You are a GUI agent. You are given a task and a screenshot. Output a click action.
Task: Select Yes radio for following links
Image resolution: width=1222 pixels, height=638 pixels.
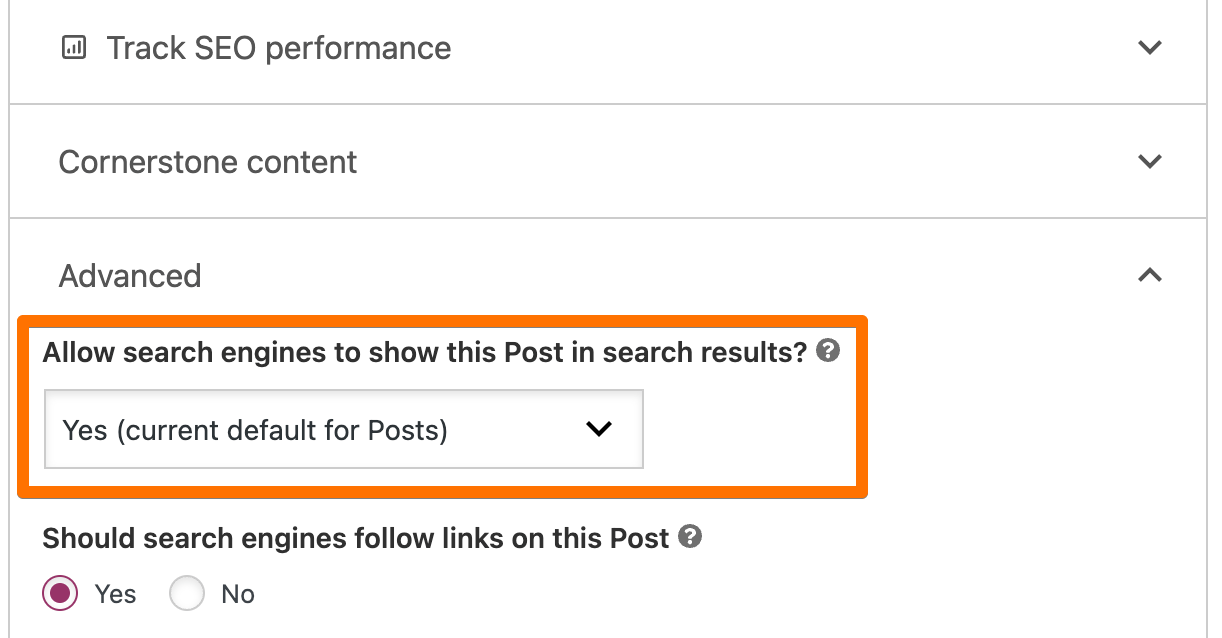(61, 594)
